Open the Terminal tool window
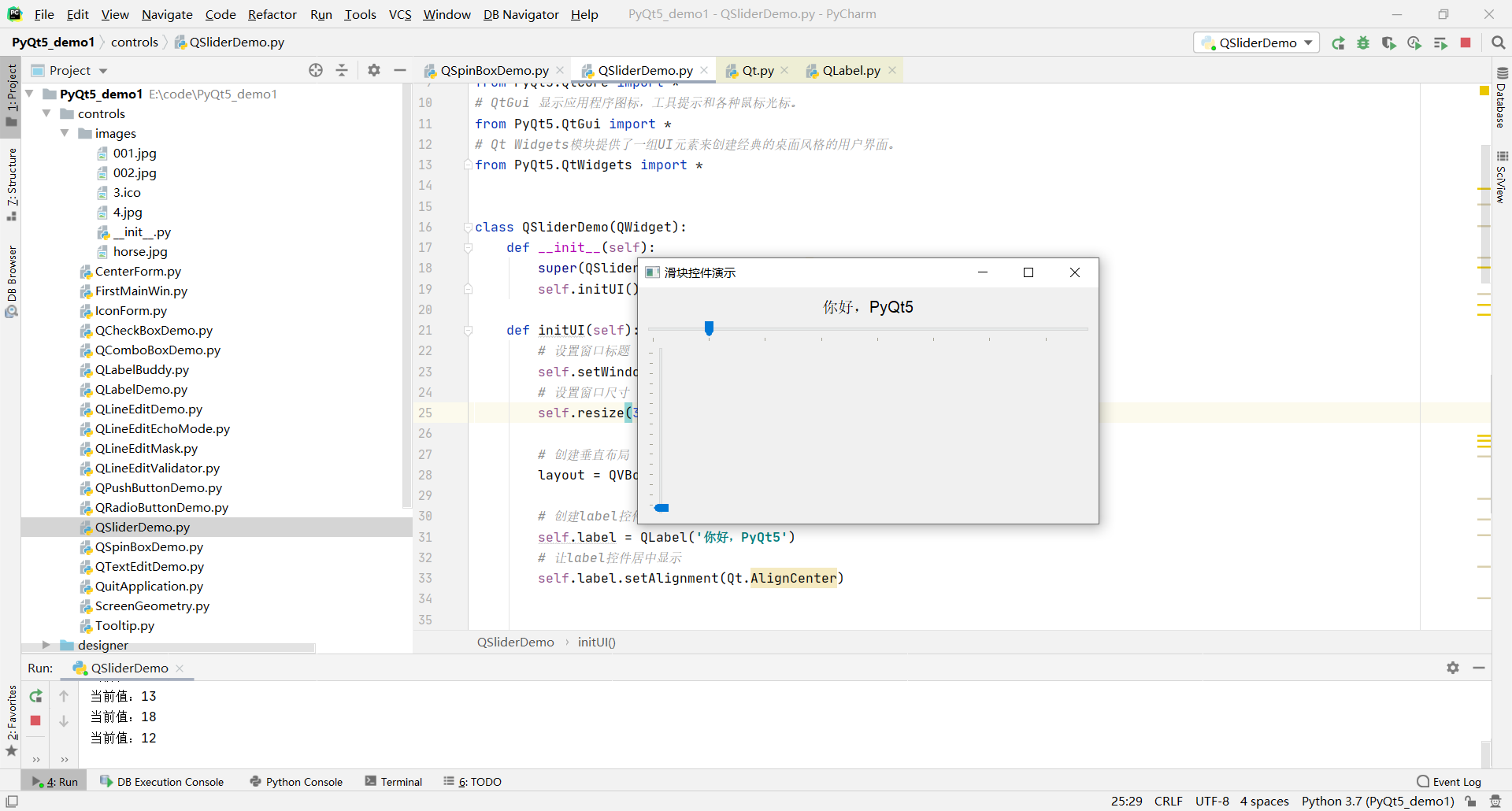This screenshot has width=1512, height=811. pos(394,781)
